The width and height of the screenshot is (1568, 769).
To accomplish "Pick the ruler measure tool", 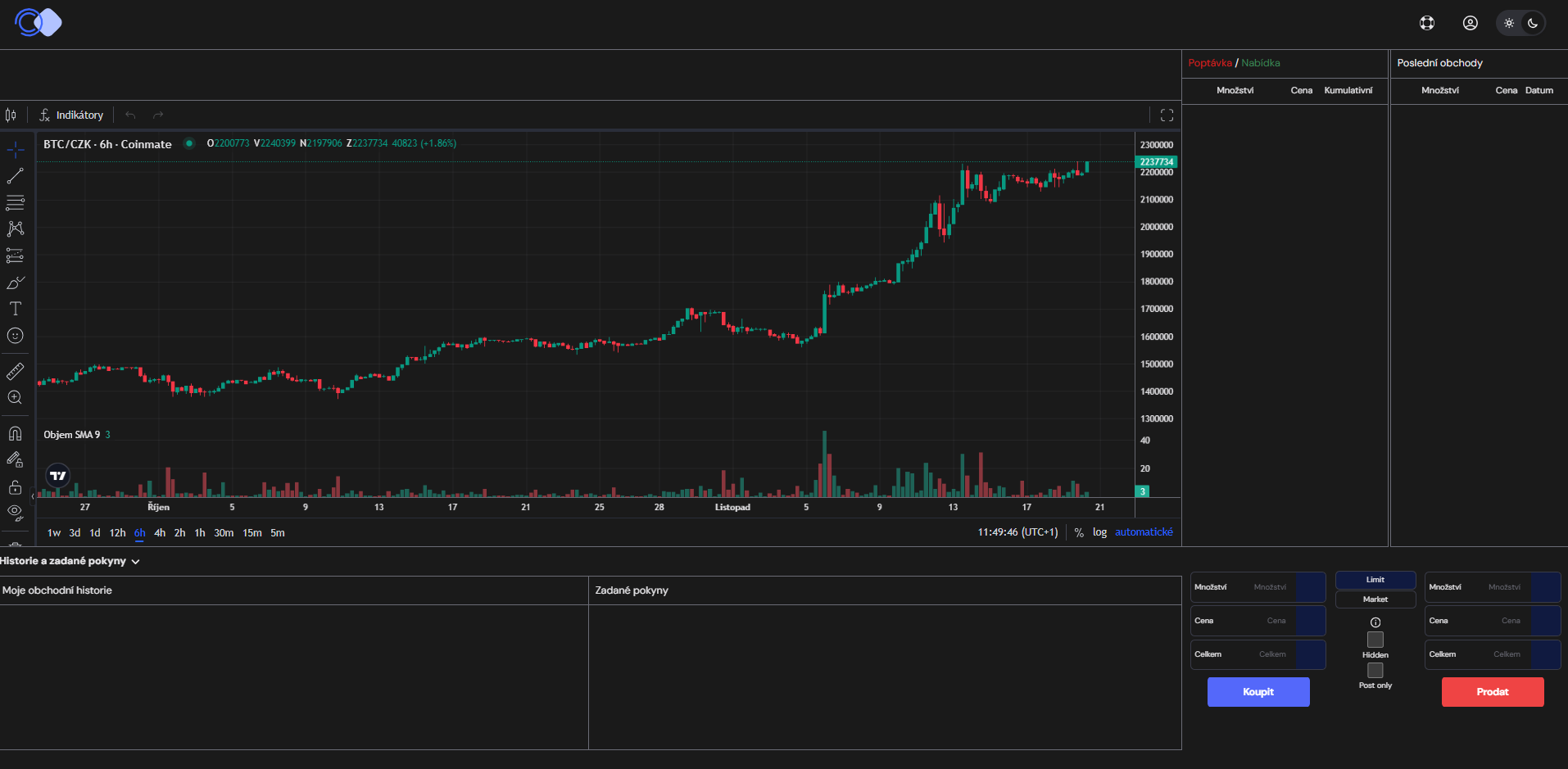I will (16, 372).
